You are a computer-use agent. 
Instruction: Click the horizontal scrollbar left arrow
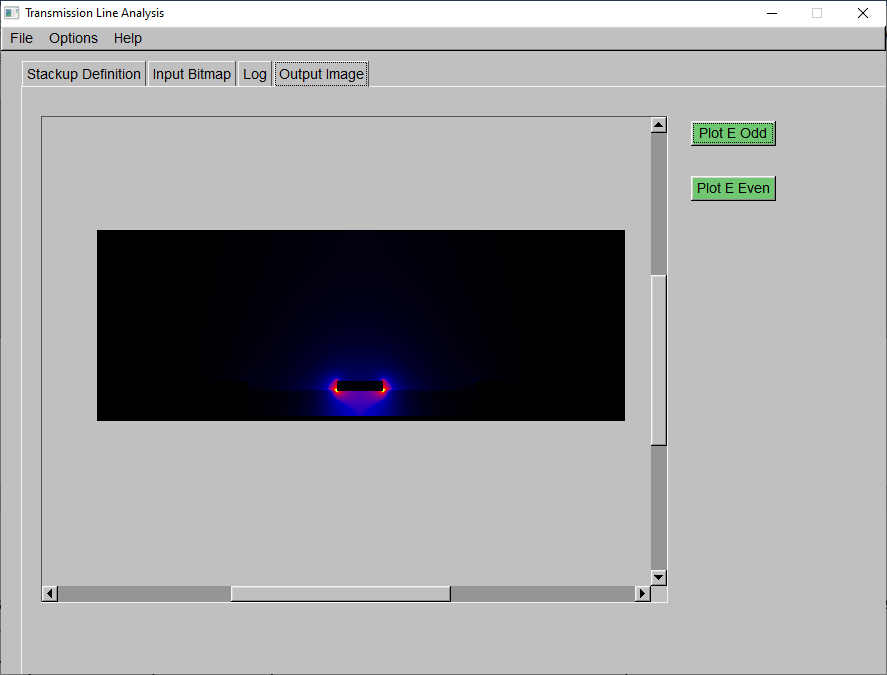[x=50, y=594]
